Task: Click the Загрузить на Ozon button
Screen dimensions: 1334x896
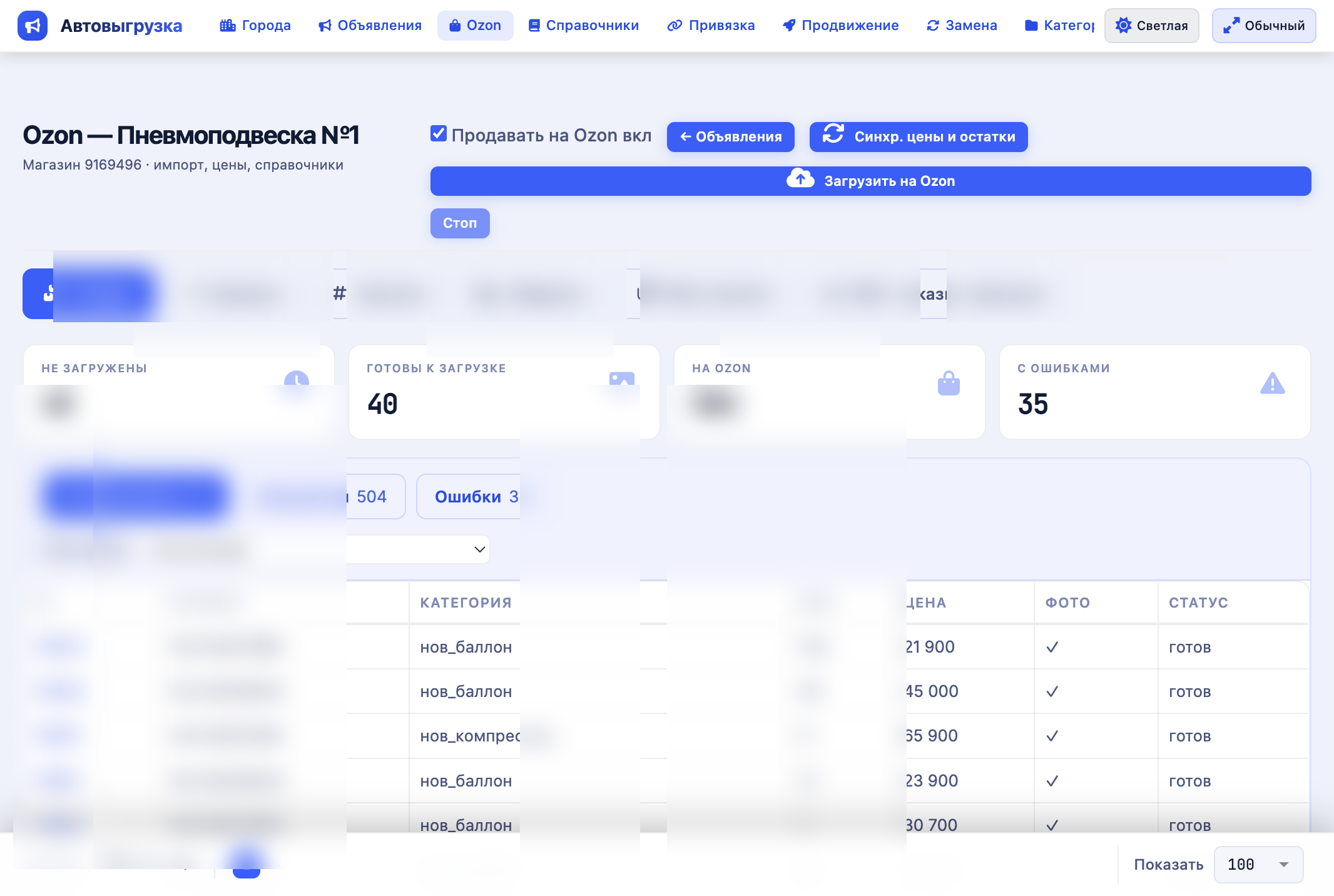Action: (871, 181)
